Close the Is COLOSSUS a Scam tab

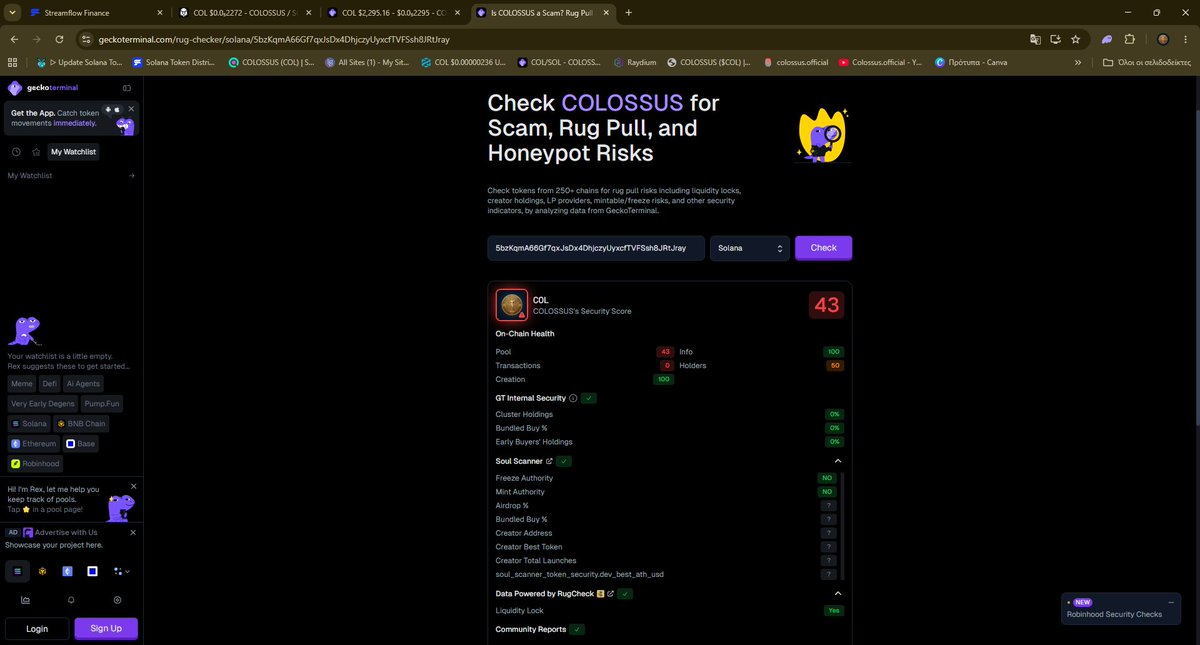pos(608,13)
